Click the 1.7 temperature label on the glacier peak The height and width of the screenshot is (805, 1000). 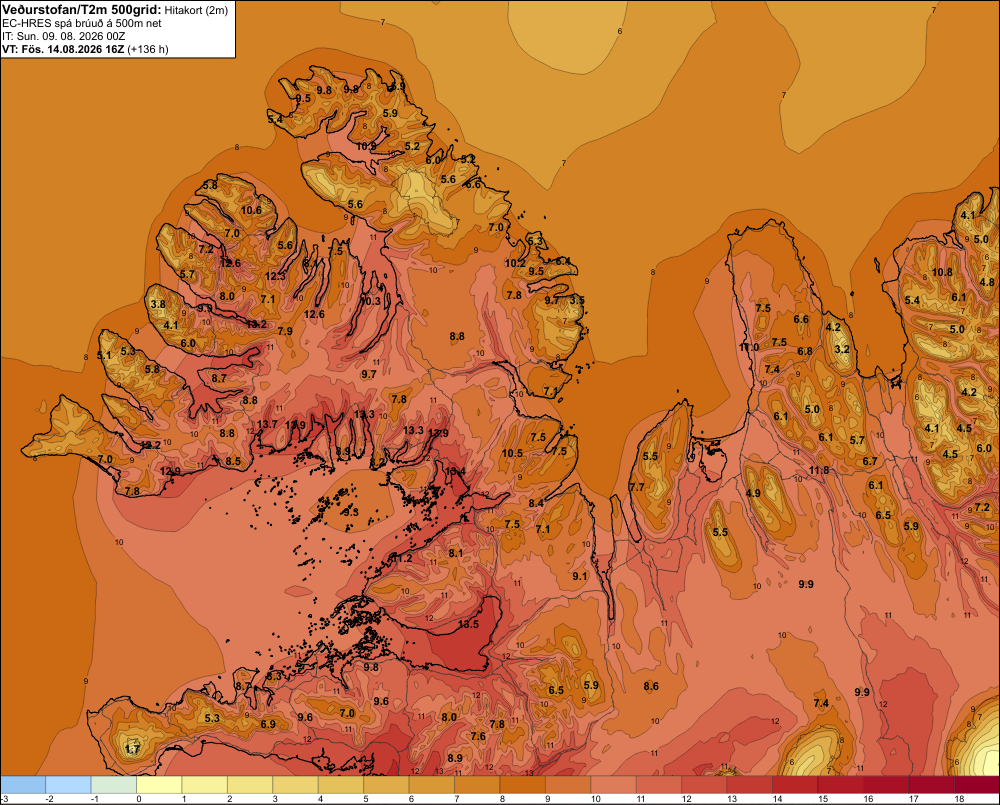(x=133, y=749)
